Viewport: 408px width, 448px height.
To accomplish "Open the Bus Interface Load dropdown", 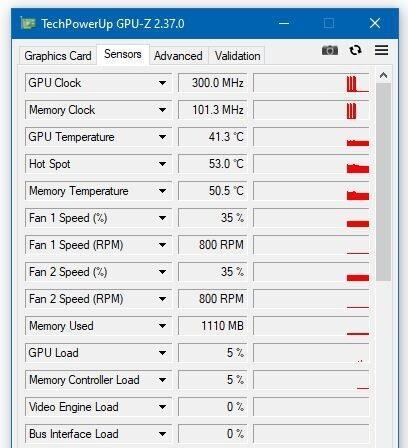I will point(162,434).
